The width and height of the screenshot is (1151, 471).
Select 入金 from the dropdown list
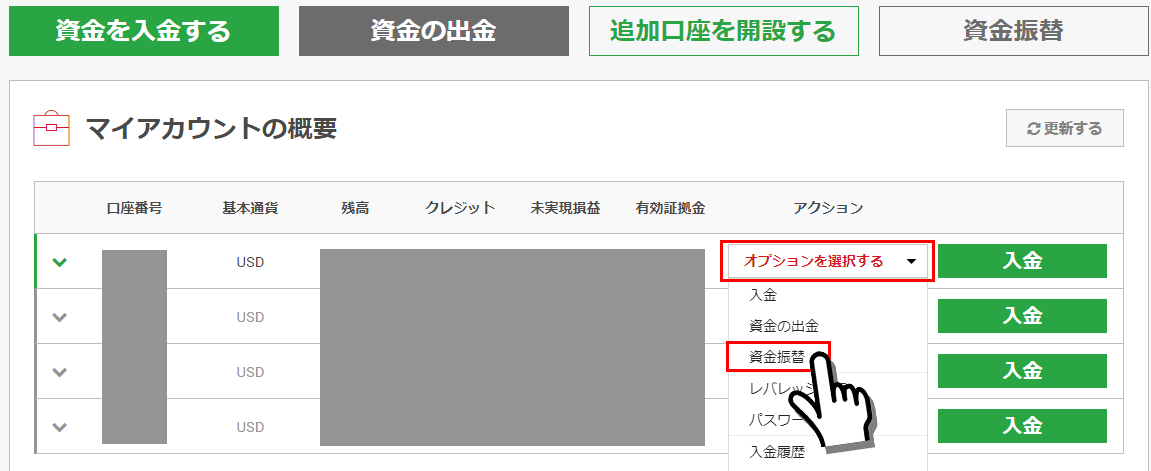pos(763,295)
